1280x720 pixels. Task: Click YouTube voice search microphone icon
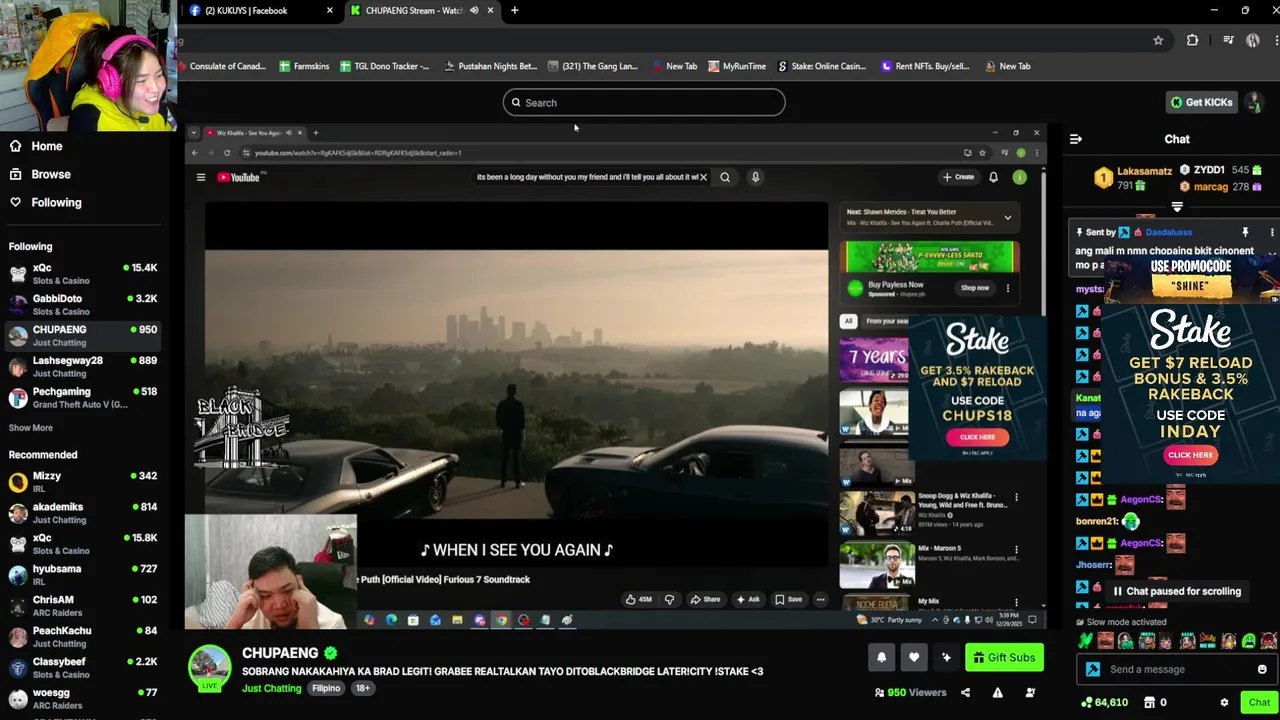755,177
